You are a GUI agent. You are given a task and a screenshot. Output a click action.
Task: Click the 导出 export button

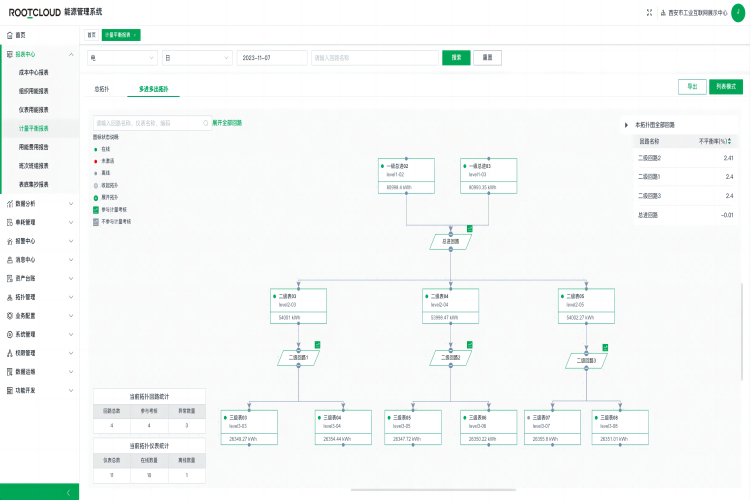tap(691, 87)
